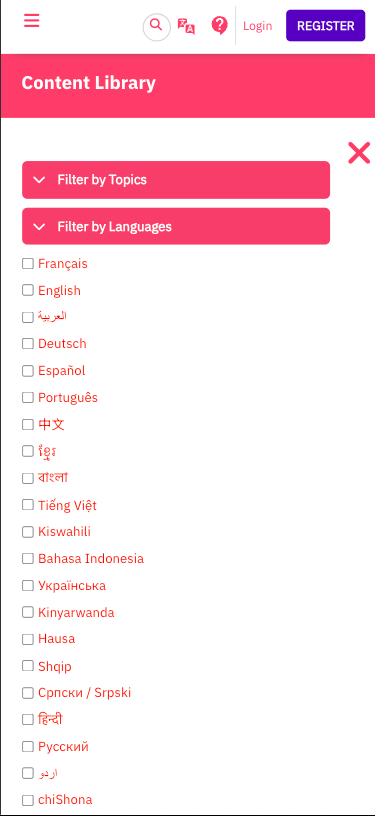This screenshot has height=816, width=375.
Task: Click the Login link
Action: coord(257,26)
